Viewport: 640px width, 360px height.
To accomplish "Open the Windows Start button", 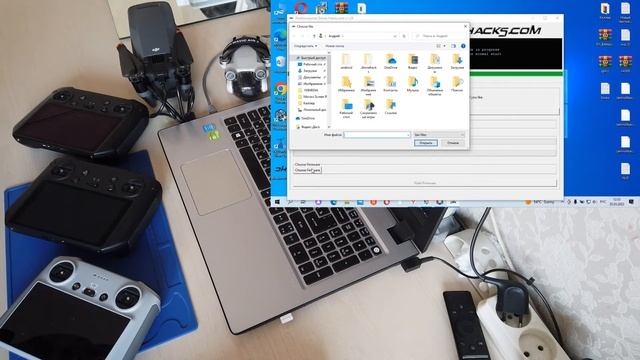I will click(x=277, y=202).
